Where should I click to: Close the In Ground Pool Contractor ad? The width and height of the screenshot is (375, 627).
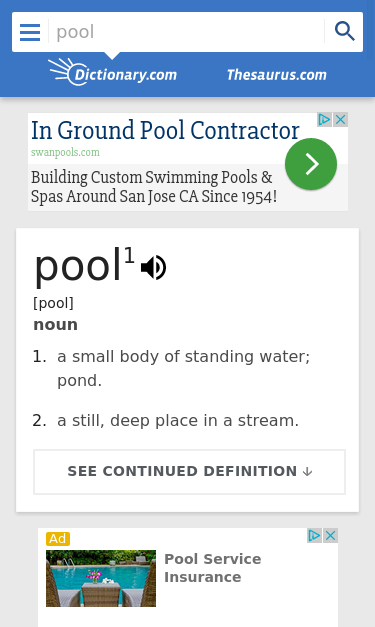coord(341,120)
